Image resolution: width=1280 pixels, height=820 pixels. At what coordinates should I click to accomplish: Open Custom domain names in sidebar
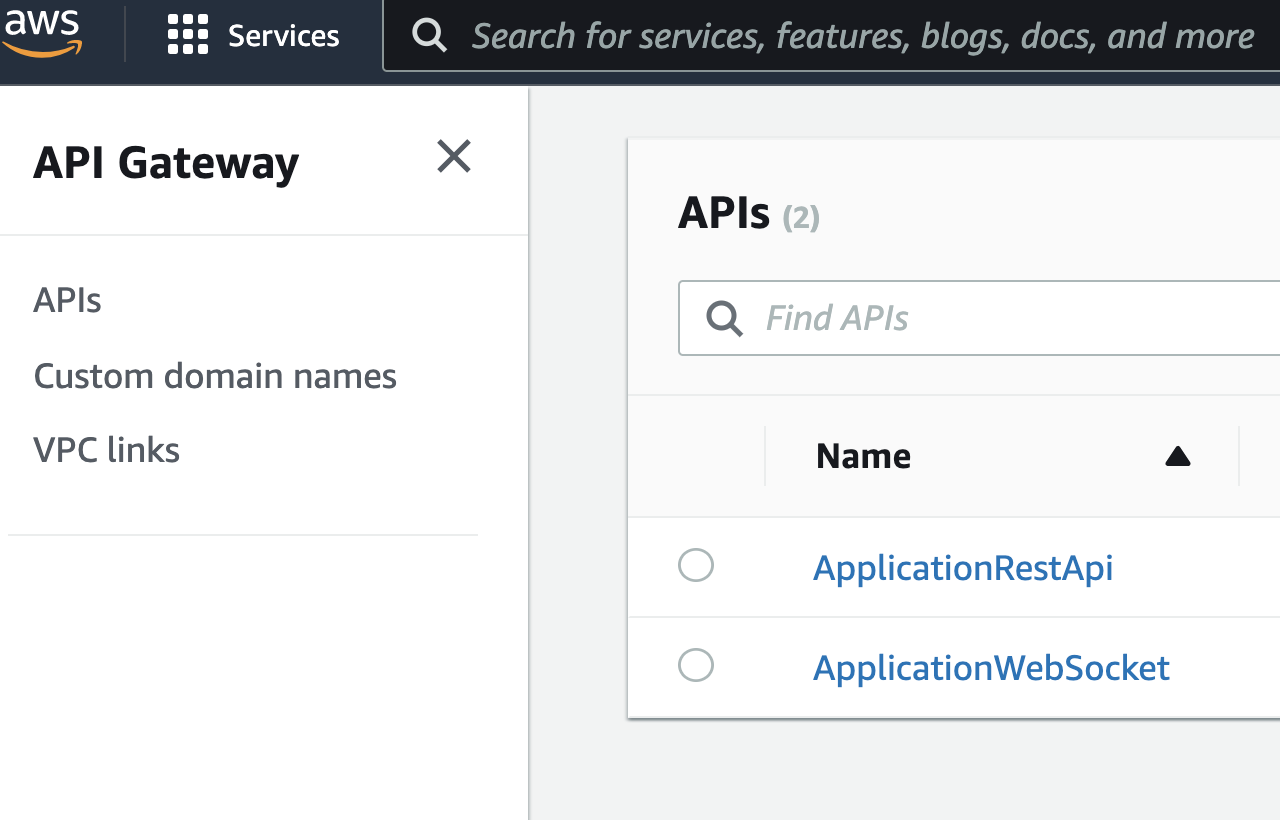tap(215, 376)
